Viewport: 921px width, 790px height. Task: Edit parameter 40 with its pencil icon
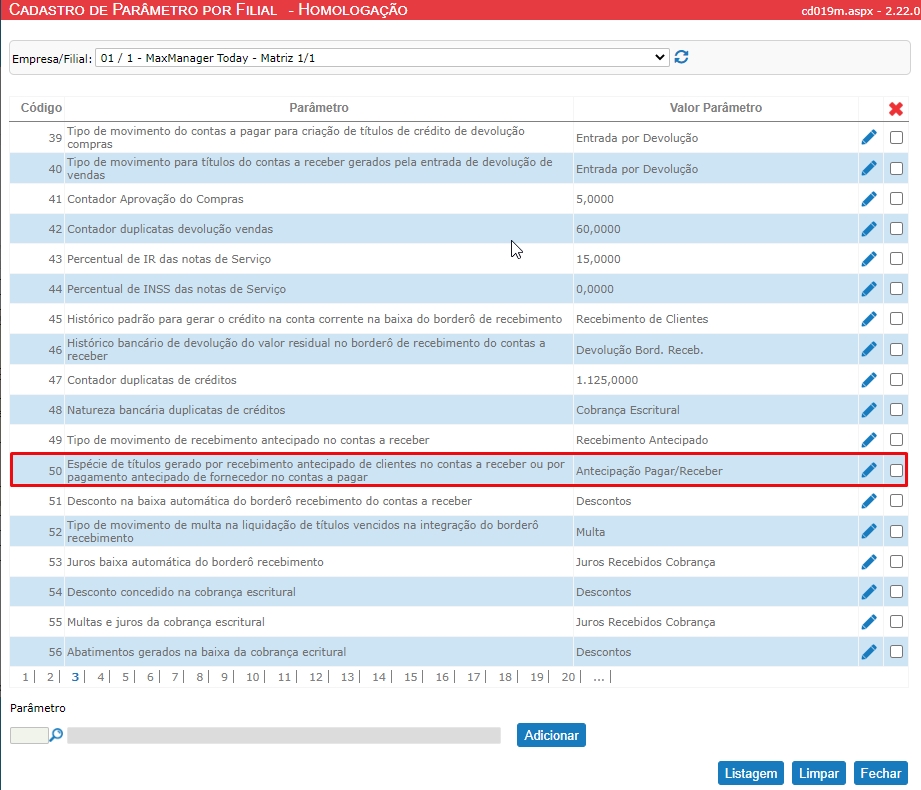869,169
